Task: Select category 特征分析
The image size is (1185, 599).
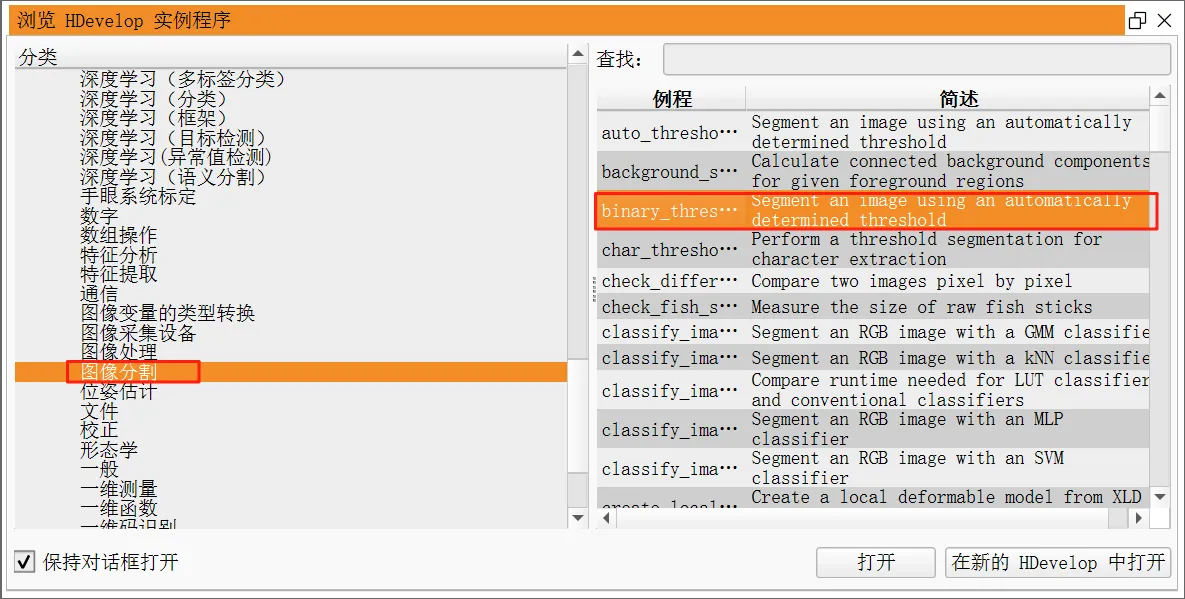Action: point(119,255)
